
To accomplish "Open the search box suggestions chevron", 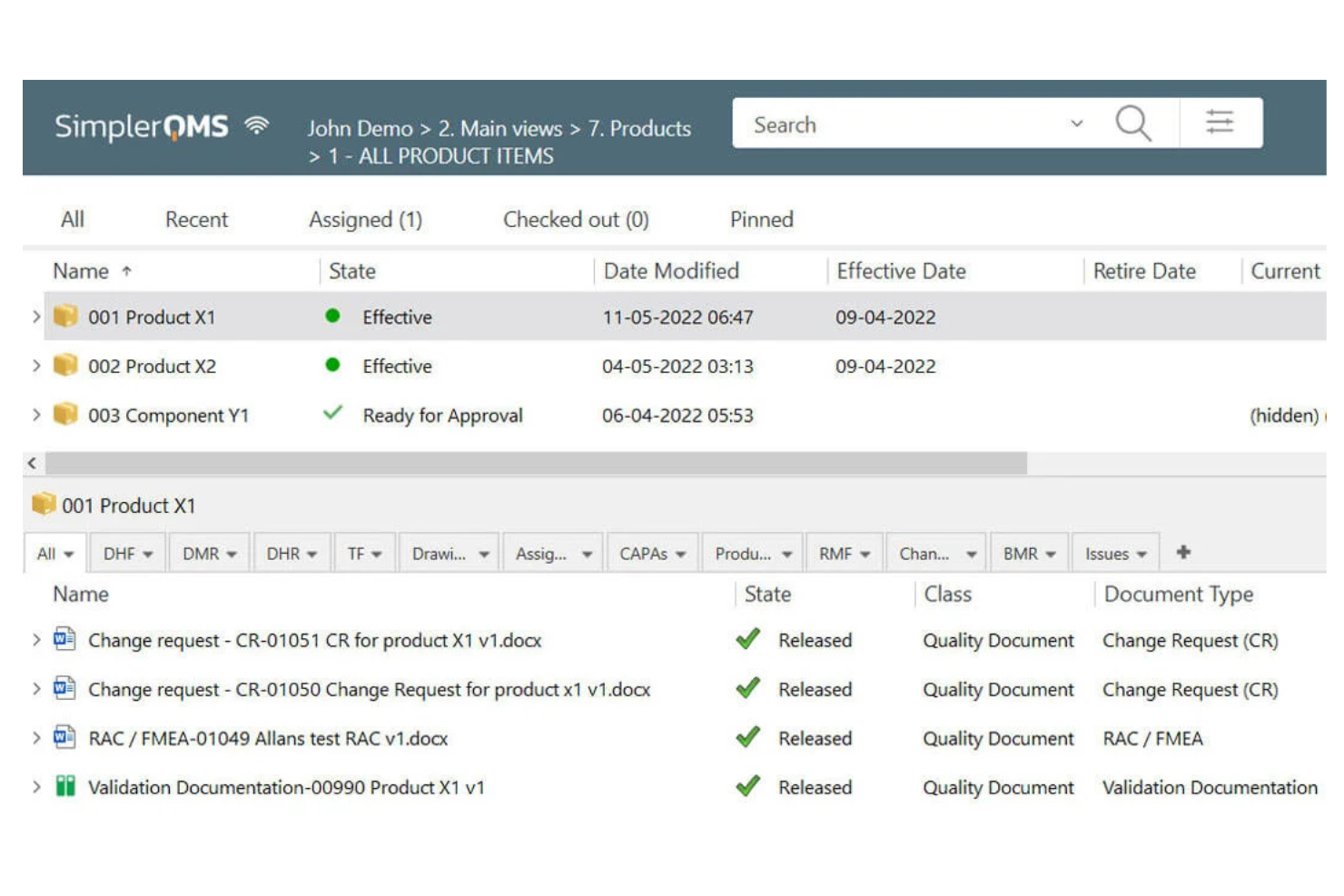I will pos(1077,123).
